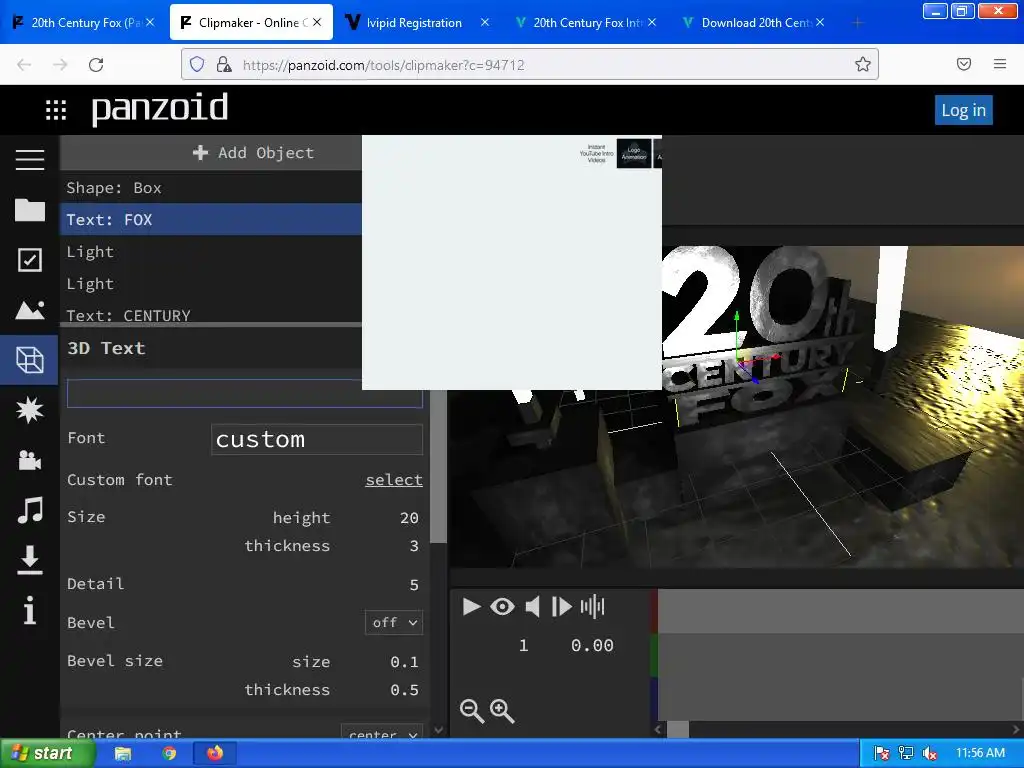Image resolution: width=1024 pixels, height=768 pixels.
Task: Select the Text: FOX object
Action: pos(211,219)
